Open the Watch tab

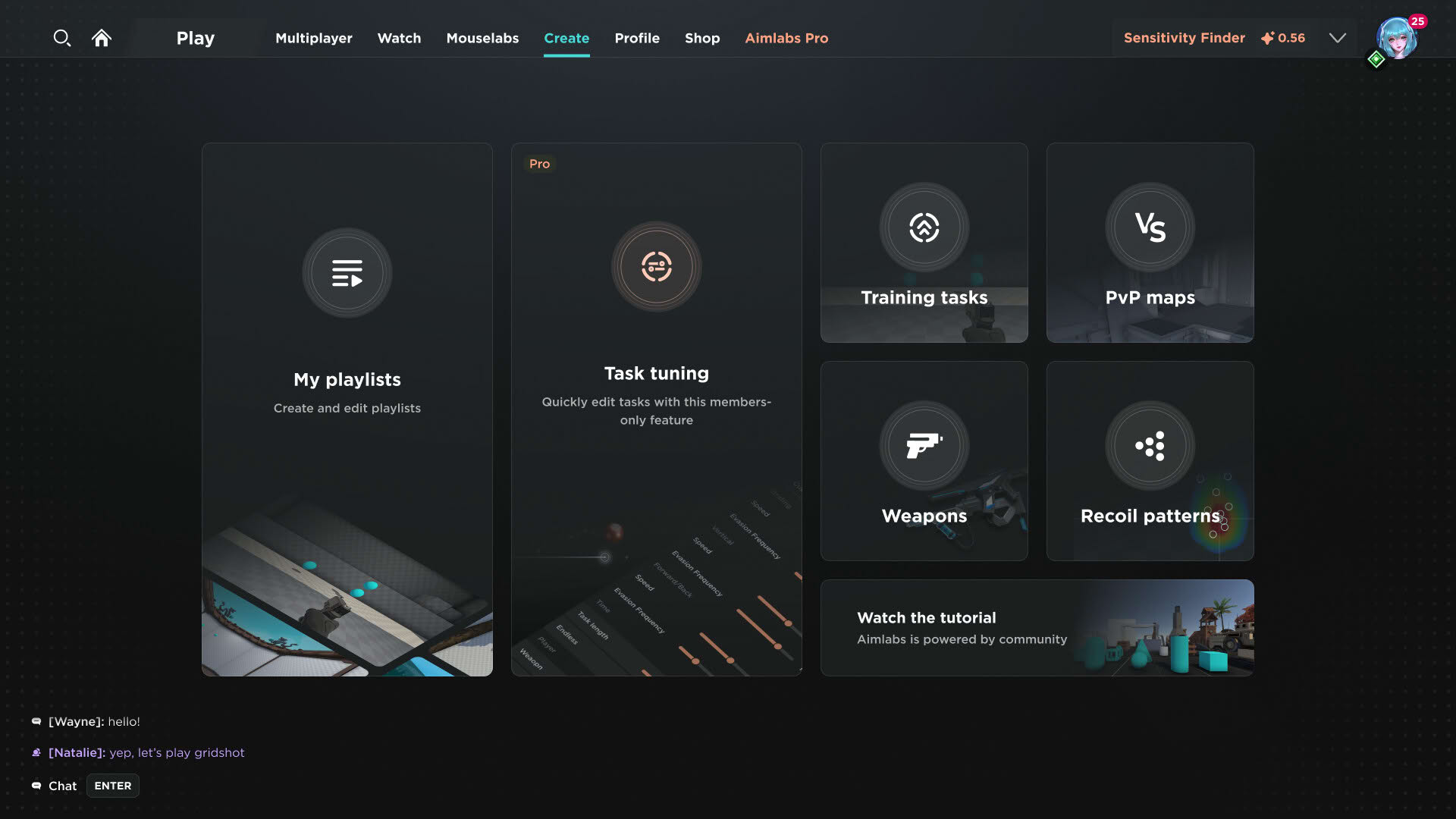[x=399, y=38]
